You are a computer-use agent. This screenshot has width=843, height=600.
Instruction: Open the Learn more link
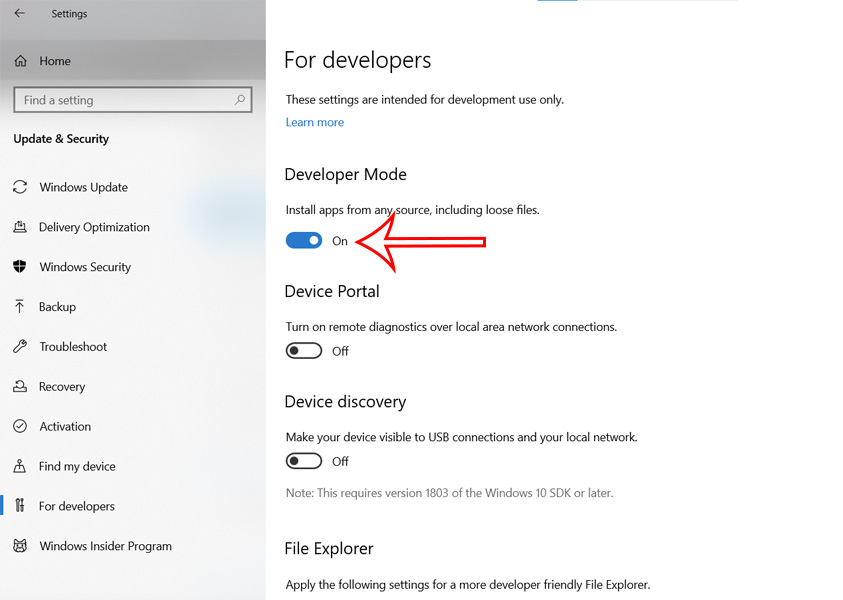(314, 121)
